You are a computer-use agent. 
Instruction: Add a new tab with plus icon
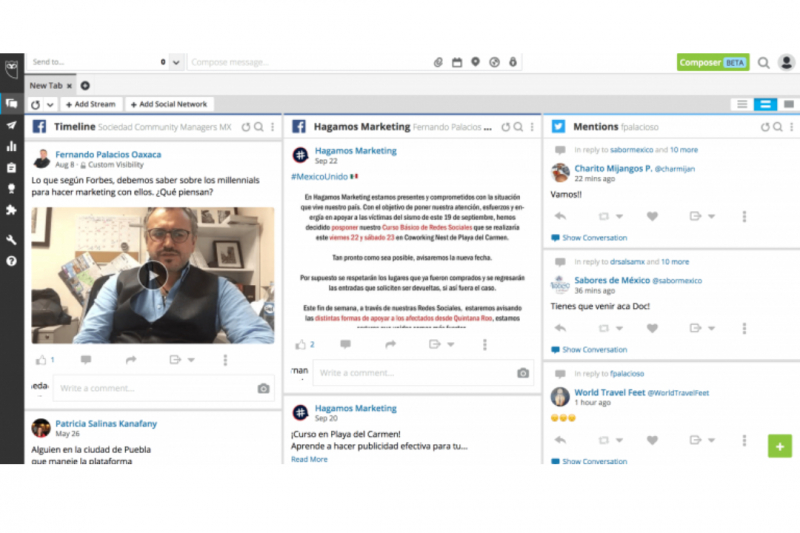coord(85,86)
